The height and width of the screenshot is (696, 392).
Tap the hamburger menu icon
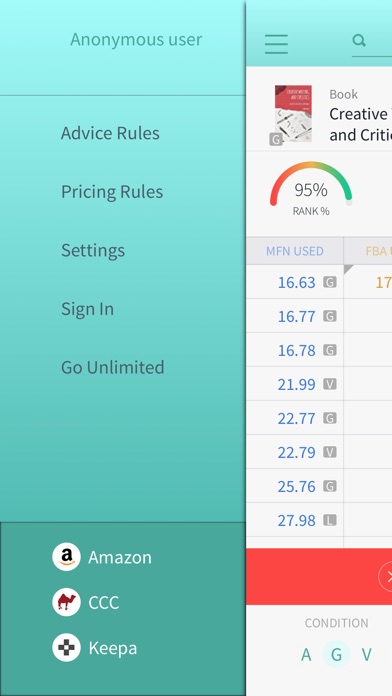coord(276,44)
